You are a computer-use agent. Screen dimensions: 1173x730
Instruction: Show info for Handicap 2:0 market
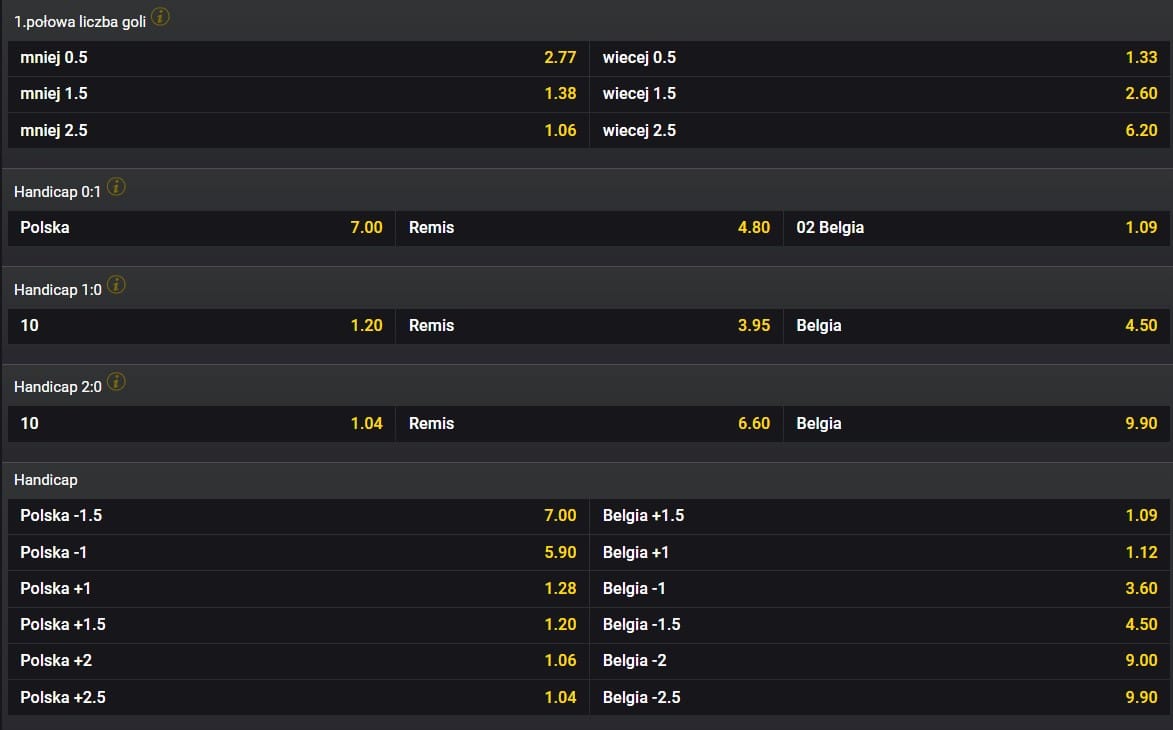(116, 383)
